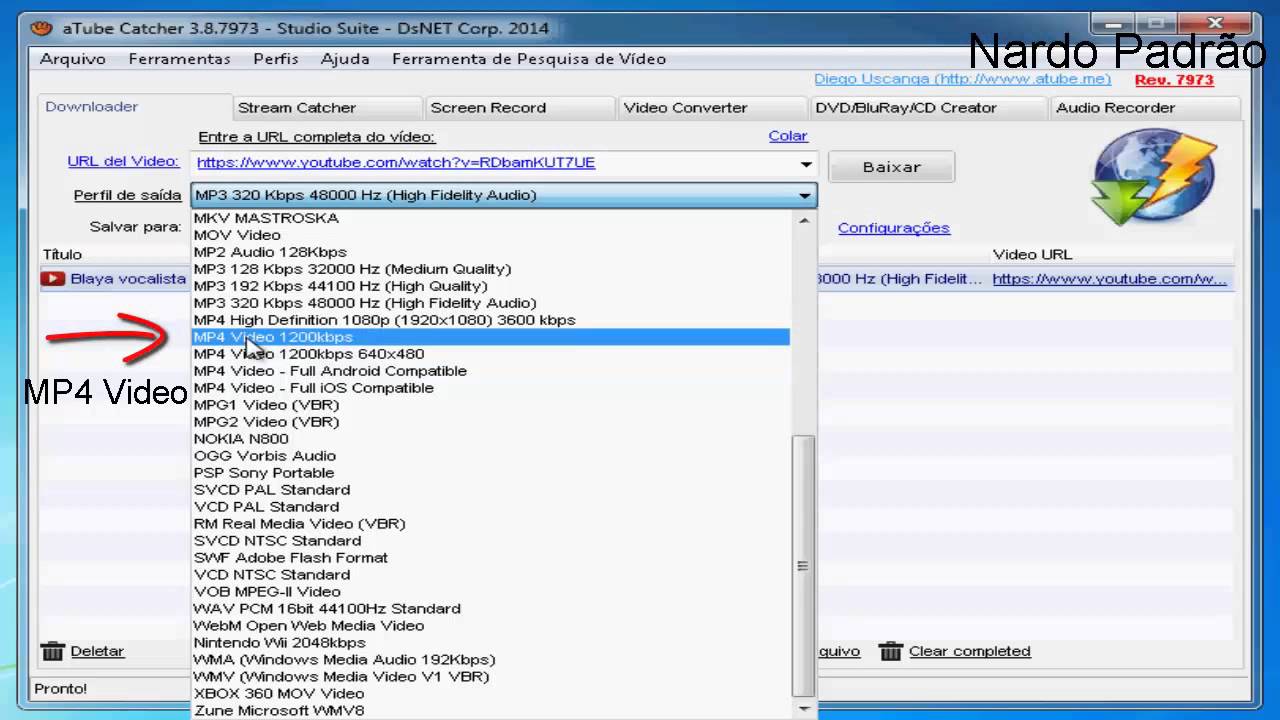The image size is (1280, 720).
Task: Expand the URL field dropdown arrow
Action: click(x=806, y=164)
